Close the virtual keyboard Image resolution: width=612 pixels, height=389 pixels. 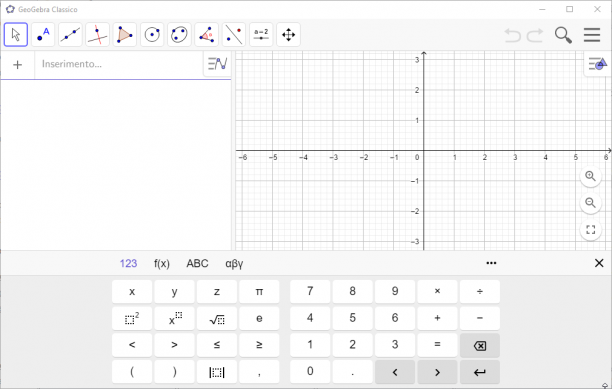(x=599, y=263)
